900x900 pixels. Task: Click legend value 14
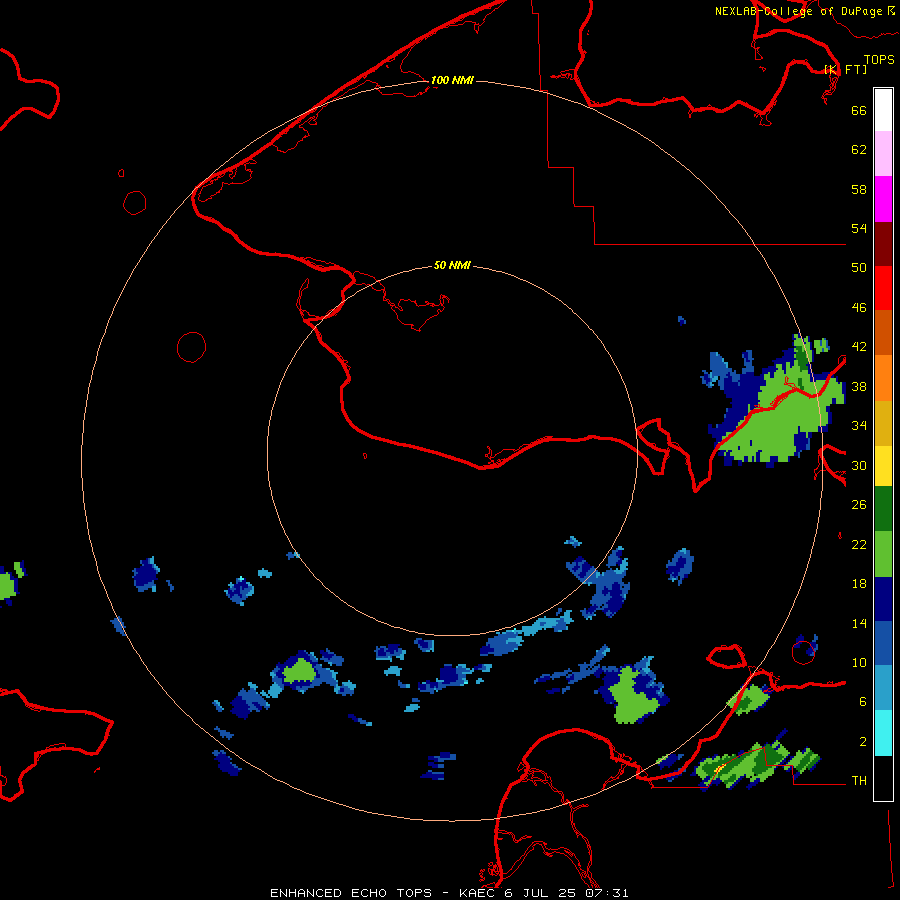[x=859, y=623]
